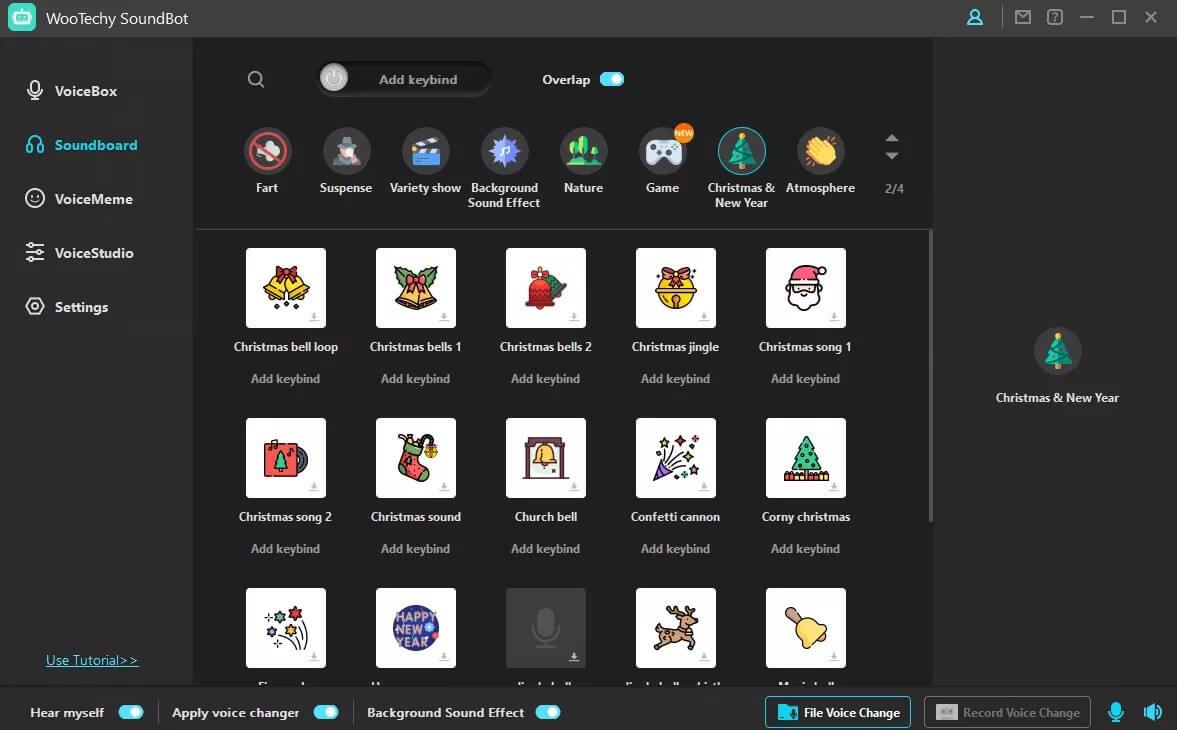Switch to the VoiceBox tab

pos(85,91)
